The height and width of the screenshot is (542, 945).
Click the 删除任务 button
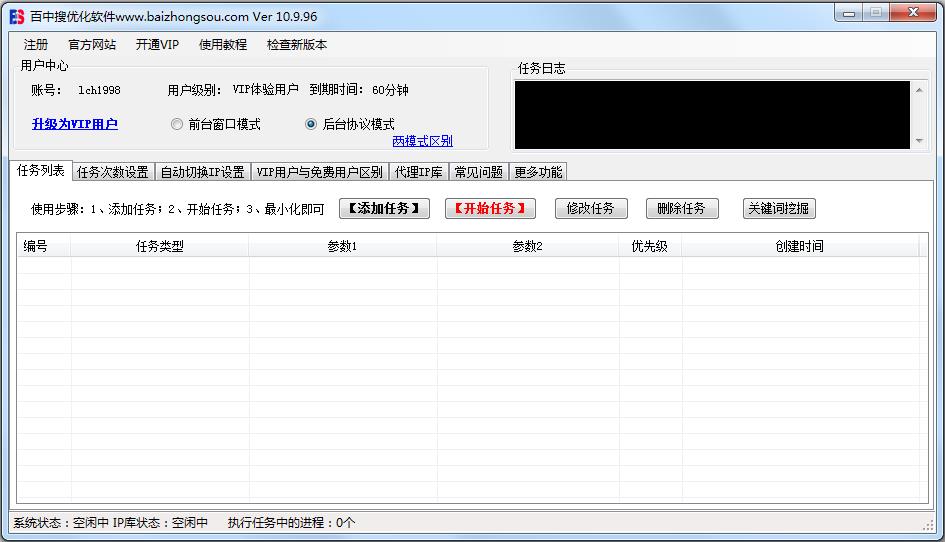(x=682, y=209)
